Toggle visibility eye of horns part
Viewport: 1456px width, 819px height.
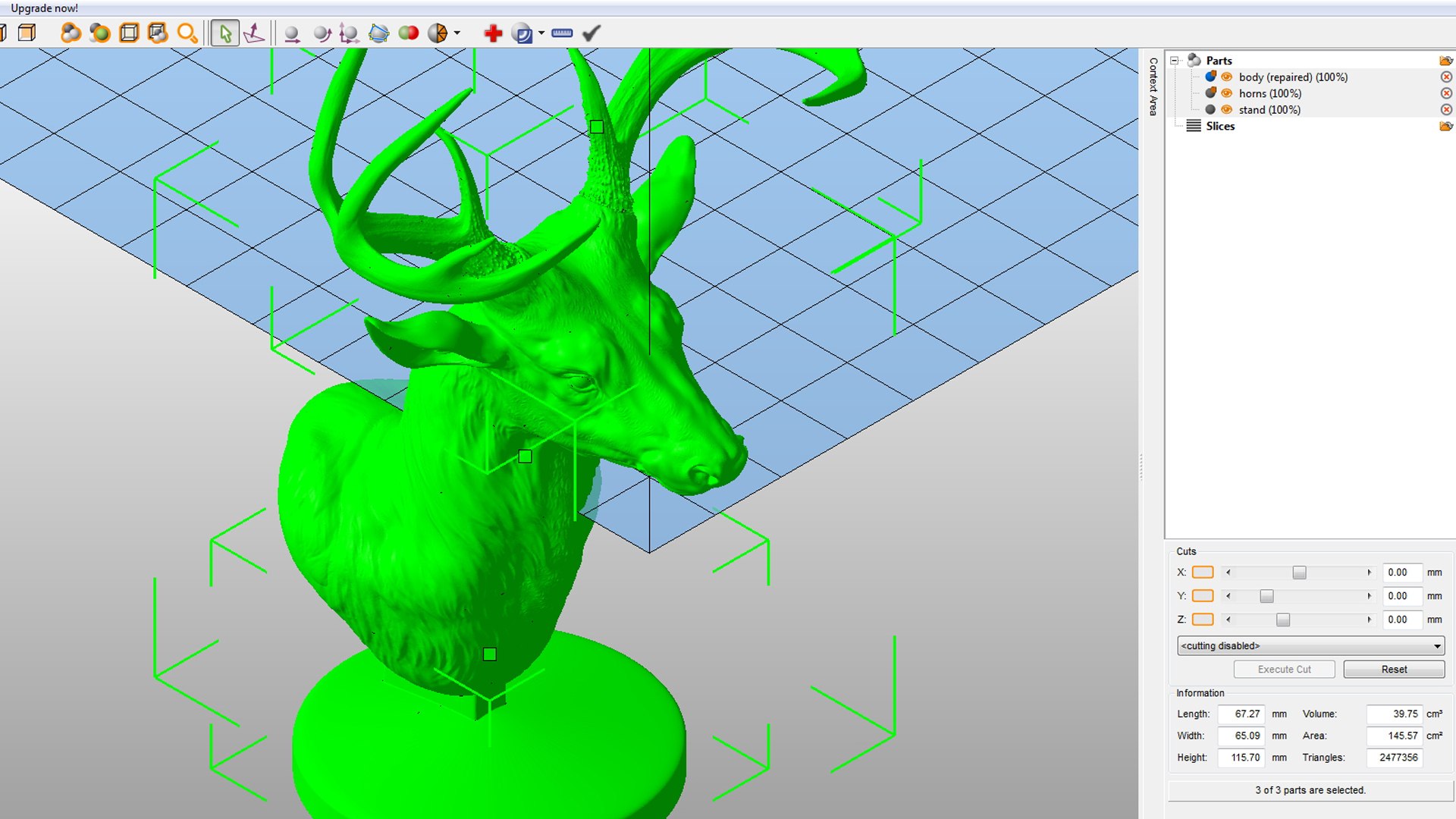(x=1226, y=93)
